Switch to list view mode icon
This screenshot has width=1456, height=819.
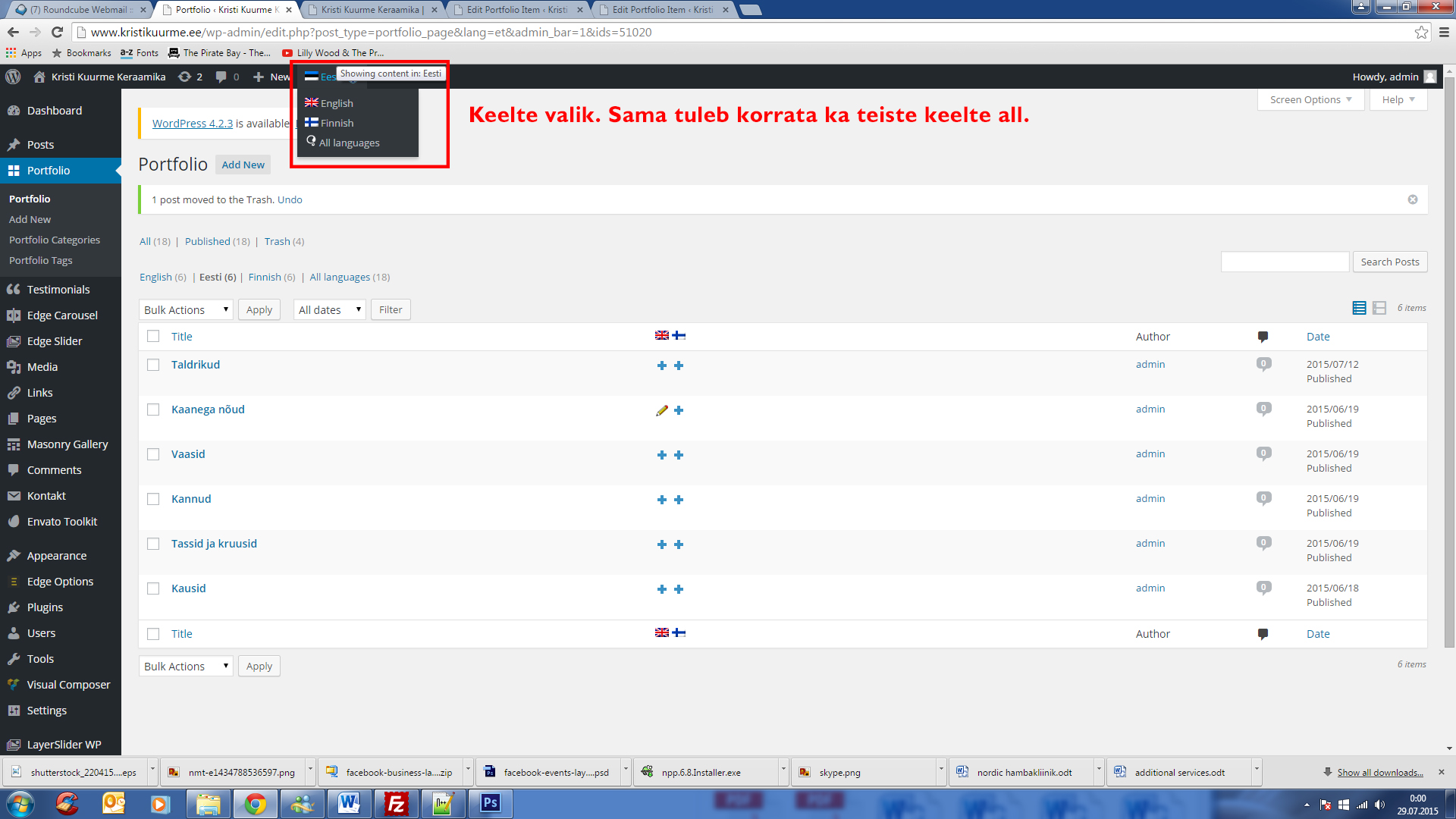click(x=1359, y=308)
